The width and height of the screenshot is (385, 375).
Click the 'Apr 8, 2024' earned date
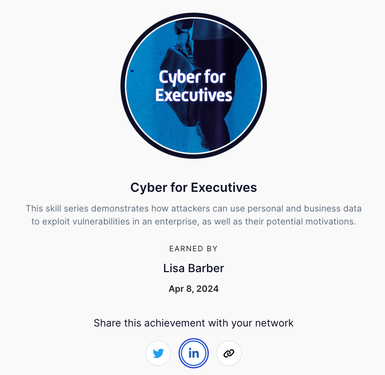[x=194, y=289]
